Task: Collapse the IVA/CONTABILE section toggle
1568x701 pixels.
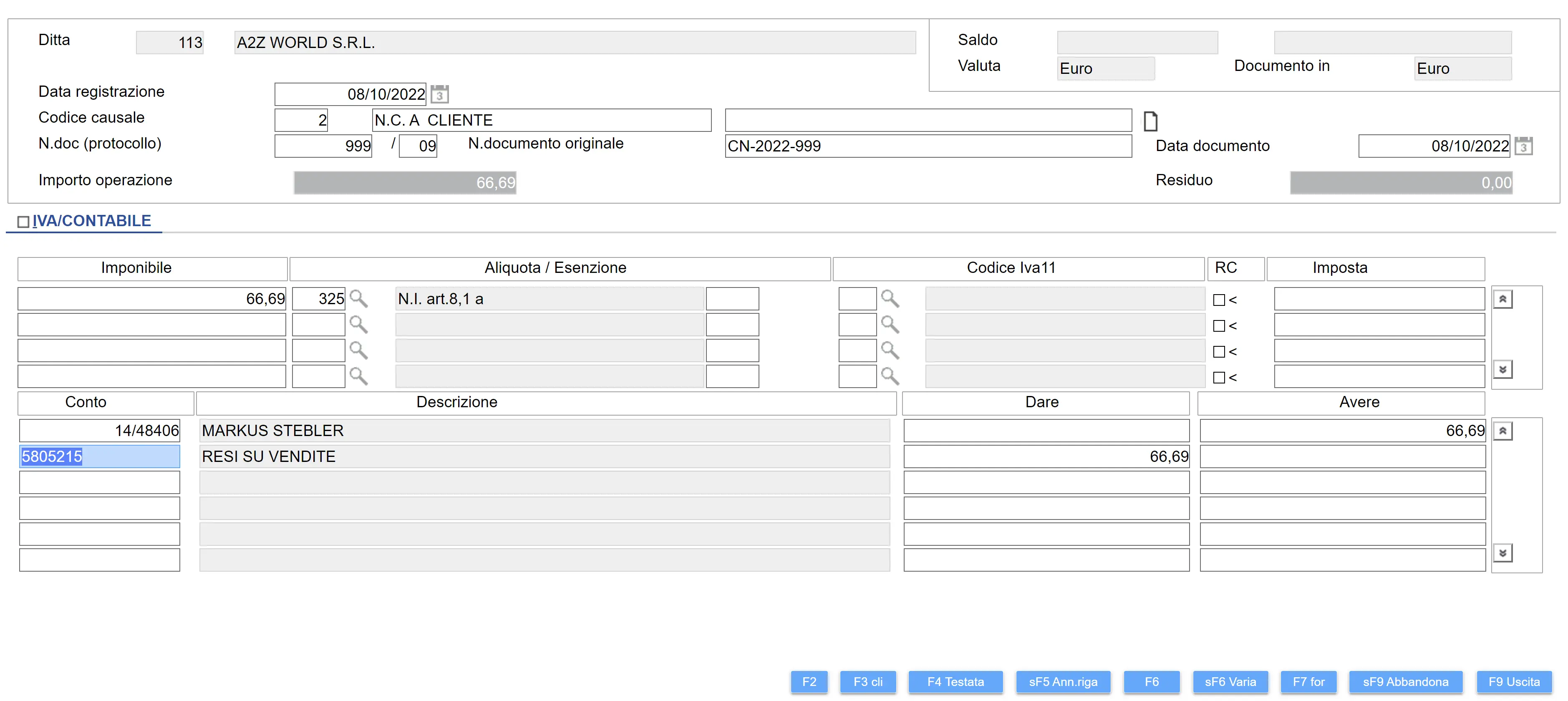Action: [23, 222]
